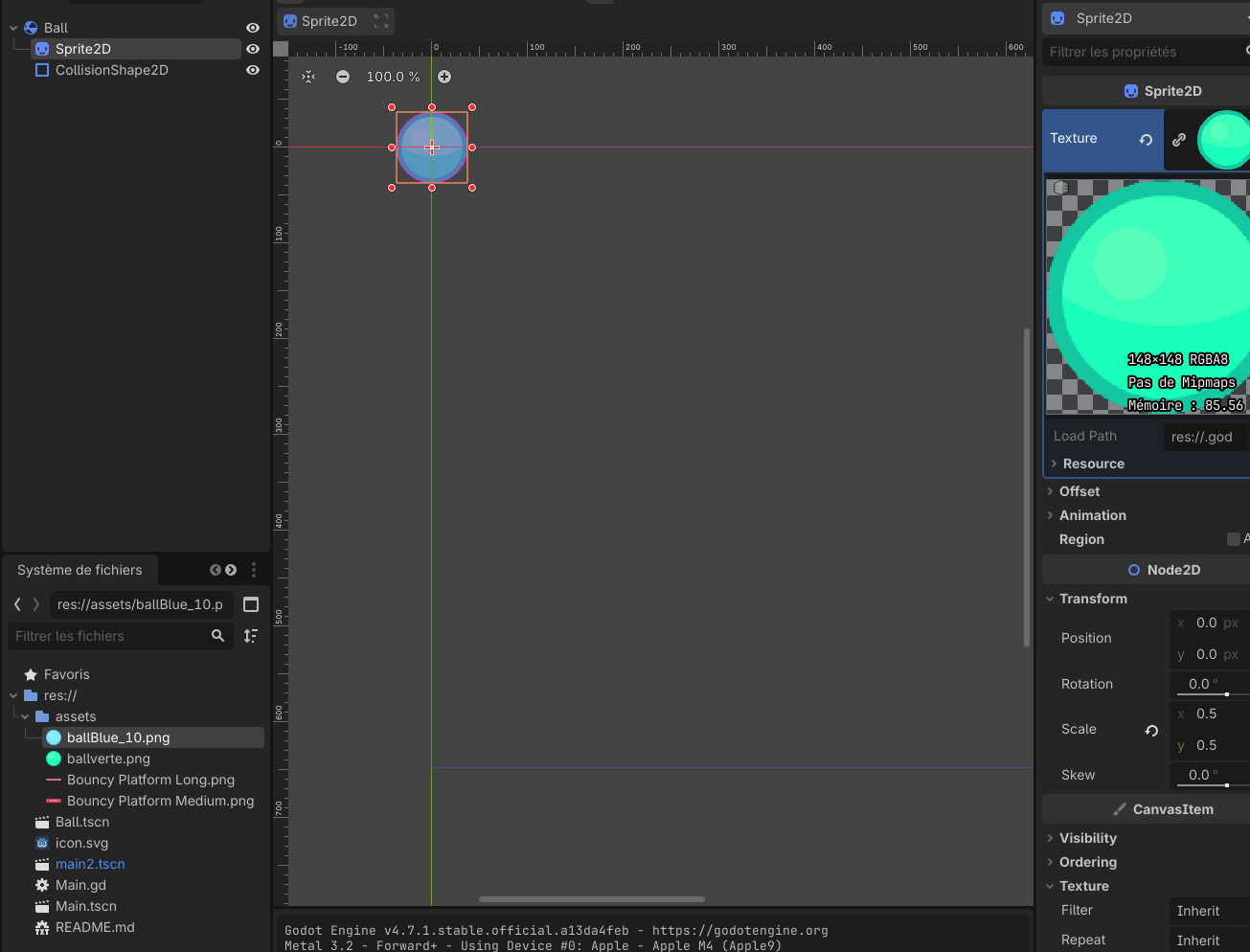Collapse the res:// folder

pyautogui.click(x=13, y=695)
